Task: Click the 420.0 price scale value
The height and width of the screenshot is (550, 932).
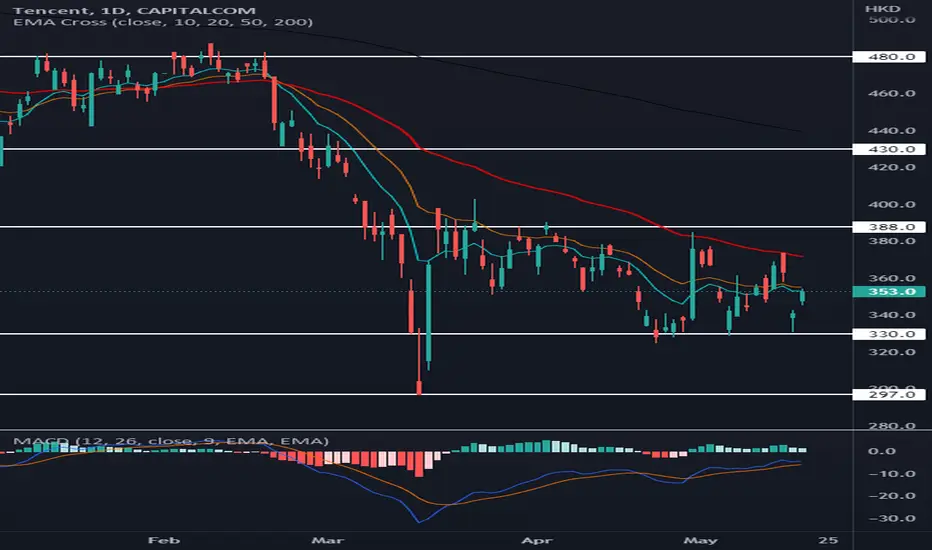Action: coord(892,167)
